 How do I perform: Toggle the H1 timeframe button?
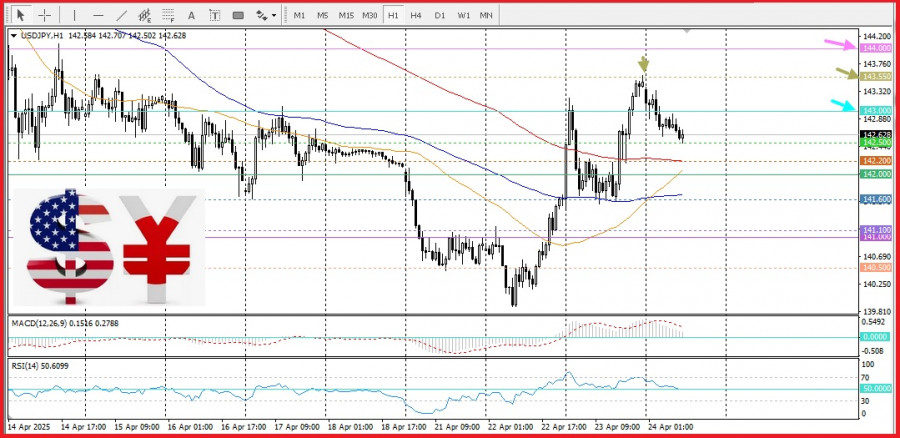[393, 15]
